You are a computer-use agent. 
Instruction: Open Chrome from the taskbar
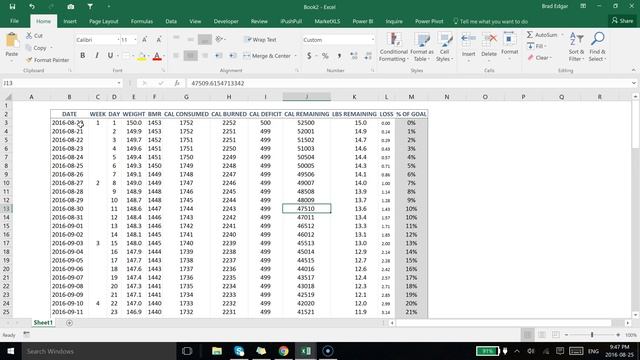point(284,351)
